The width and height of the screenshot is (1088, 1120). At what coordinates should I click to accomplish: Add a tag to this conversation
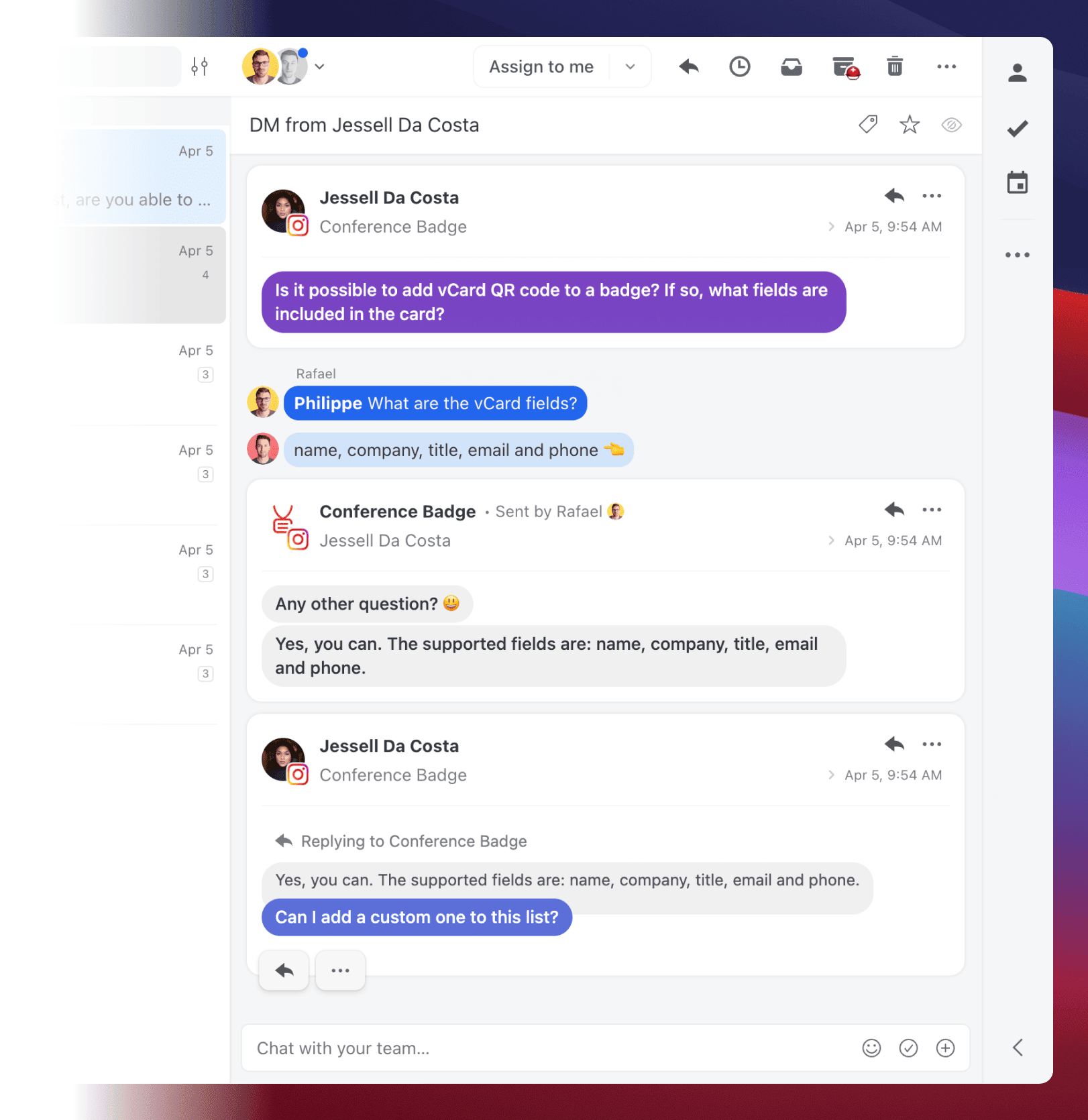[x=868, y=124]
